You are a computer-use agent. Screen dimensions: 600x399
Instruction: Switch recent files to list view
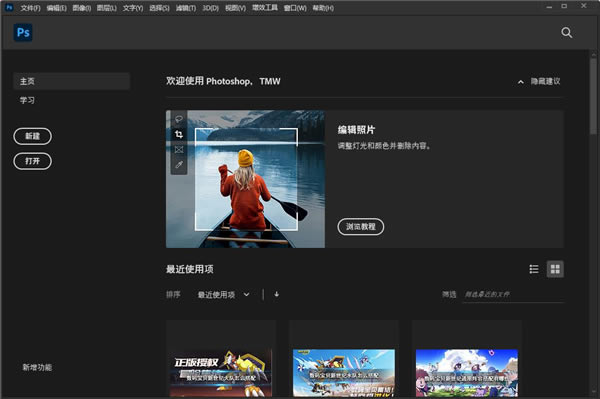[x=534, y=269]
